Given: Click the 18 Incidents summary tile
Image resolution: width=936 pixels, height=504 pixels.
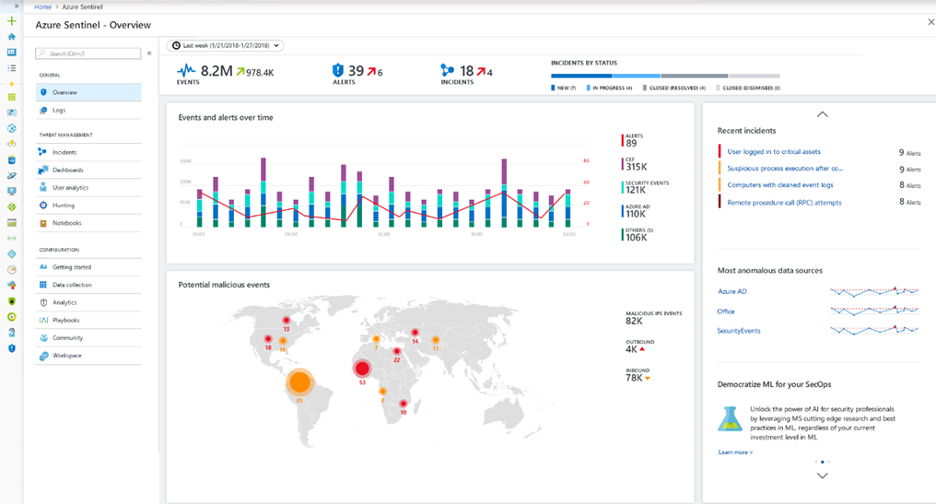Looking at the screenshot, I should (466, 73).
